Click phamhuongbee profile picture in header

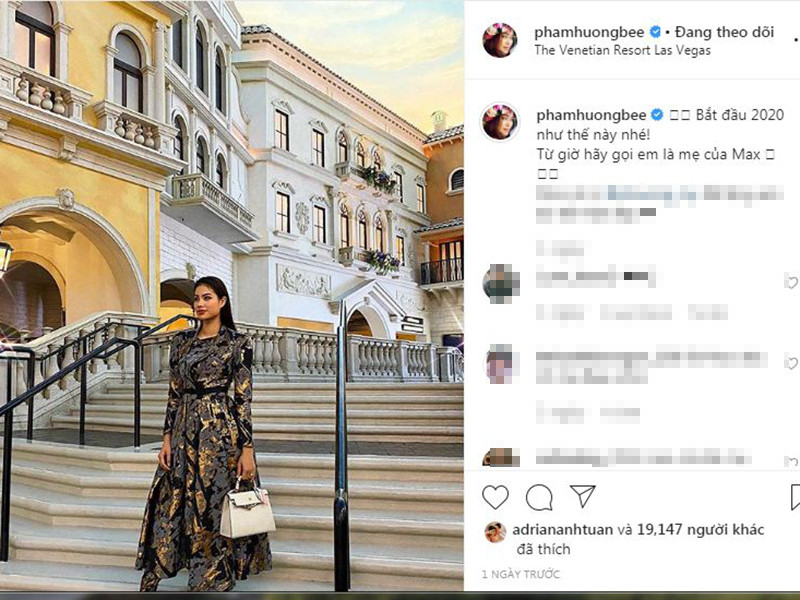pyautogui.click(x=499, y=40)
